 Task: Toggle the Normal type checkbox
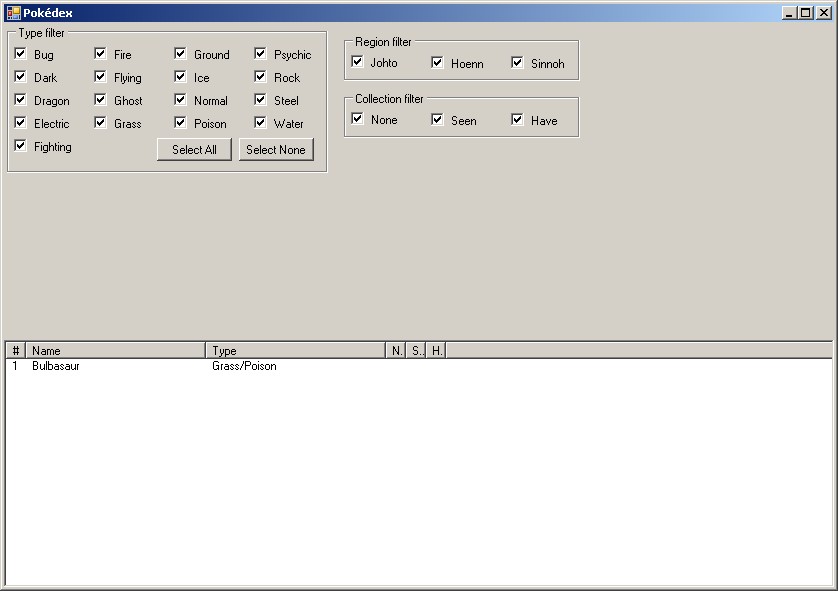(x=180, y=100)
